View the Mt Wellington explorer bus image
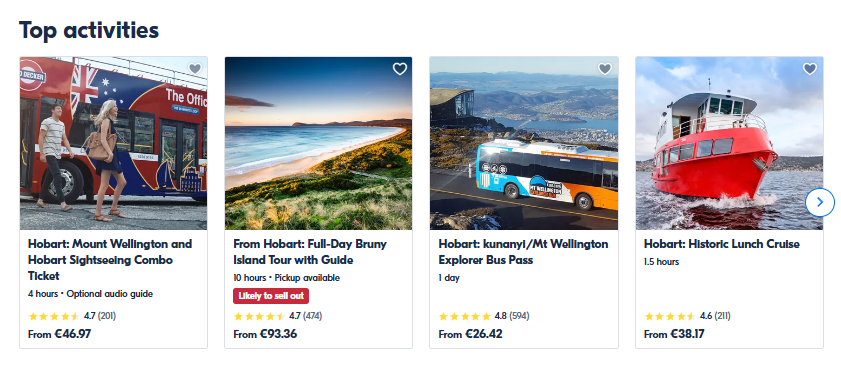 [523, 143]
